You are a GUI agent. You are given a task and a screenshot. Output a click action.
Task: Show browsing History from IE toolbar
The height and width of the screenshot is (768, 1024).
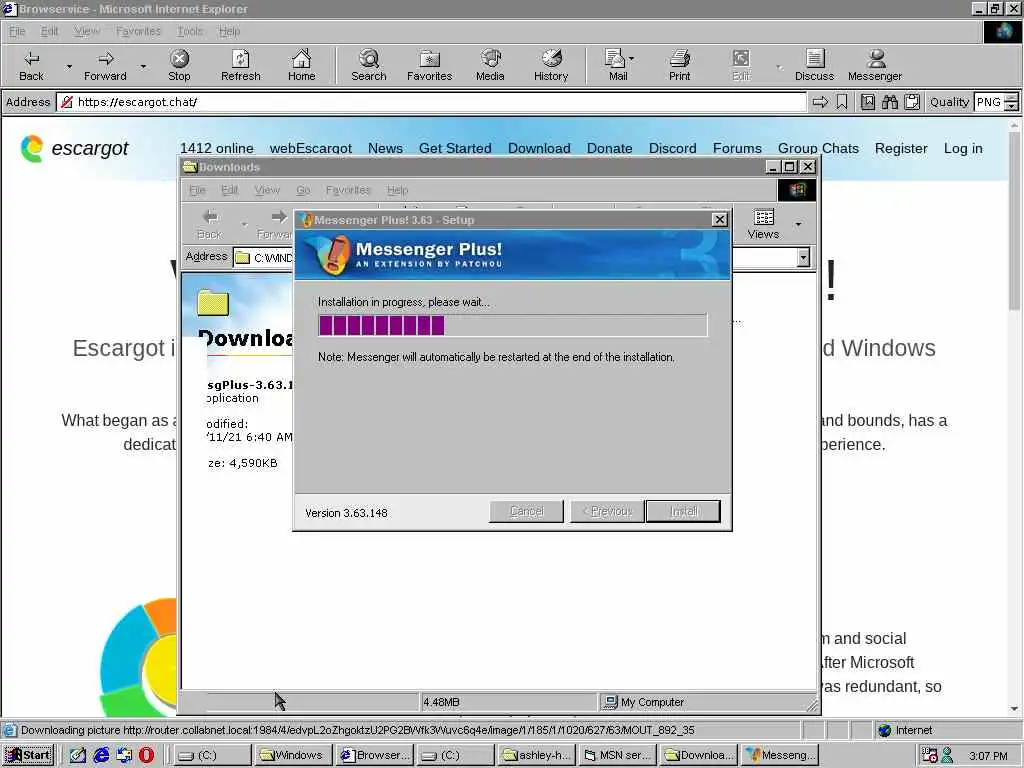click(x=551, y=65)
